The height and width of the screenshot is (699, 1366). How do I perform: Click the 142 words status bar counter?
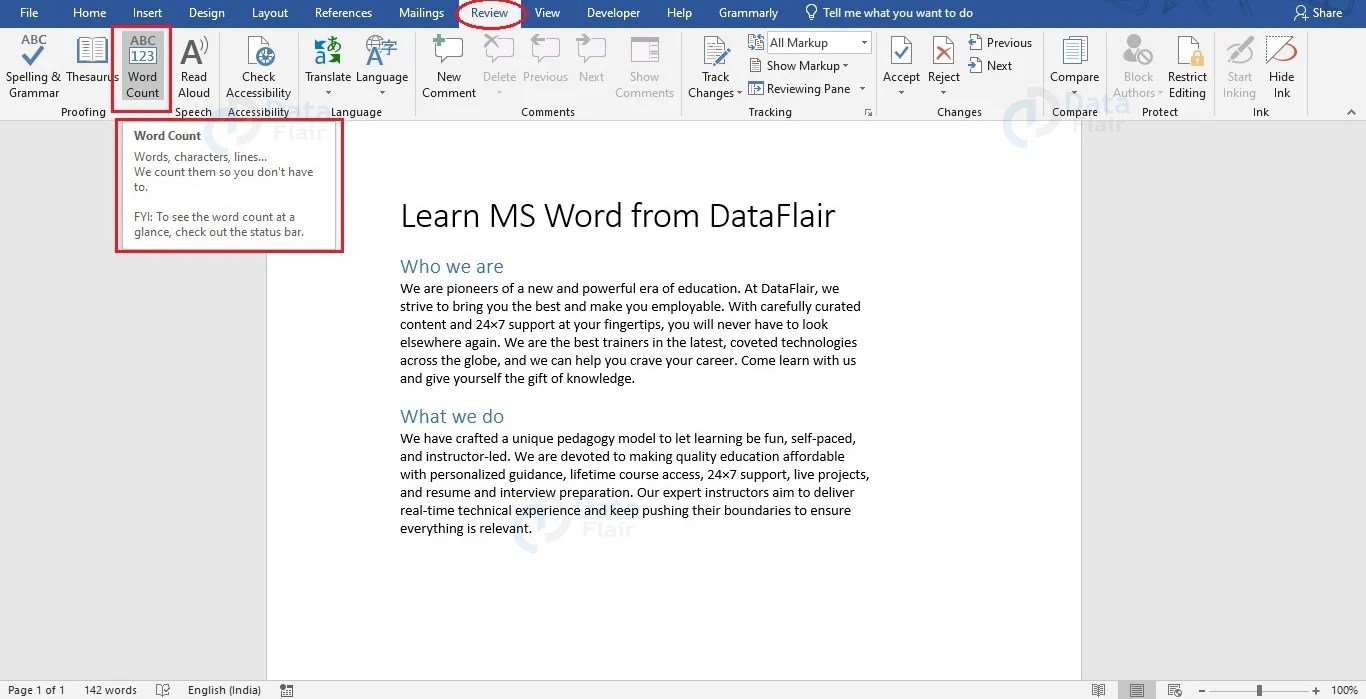tap(110, 689)
